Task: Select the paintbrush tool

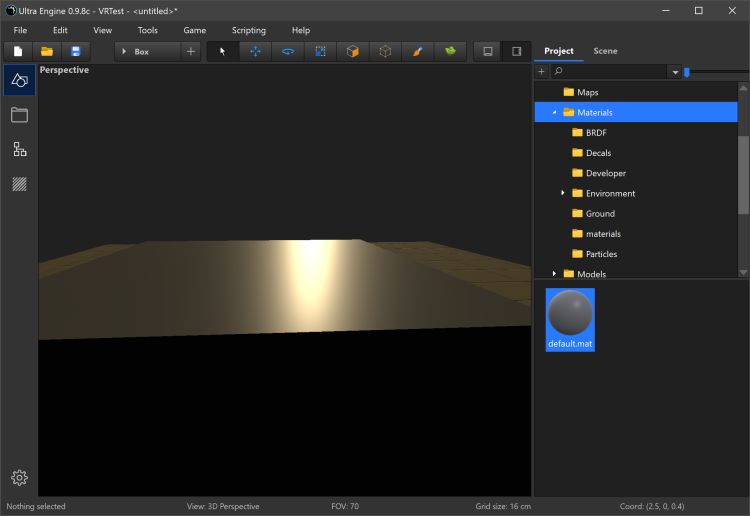Action: pos(418,51)
